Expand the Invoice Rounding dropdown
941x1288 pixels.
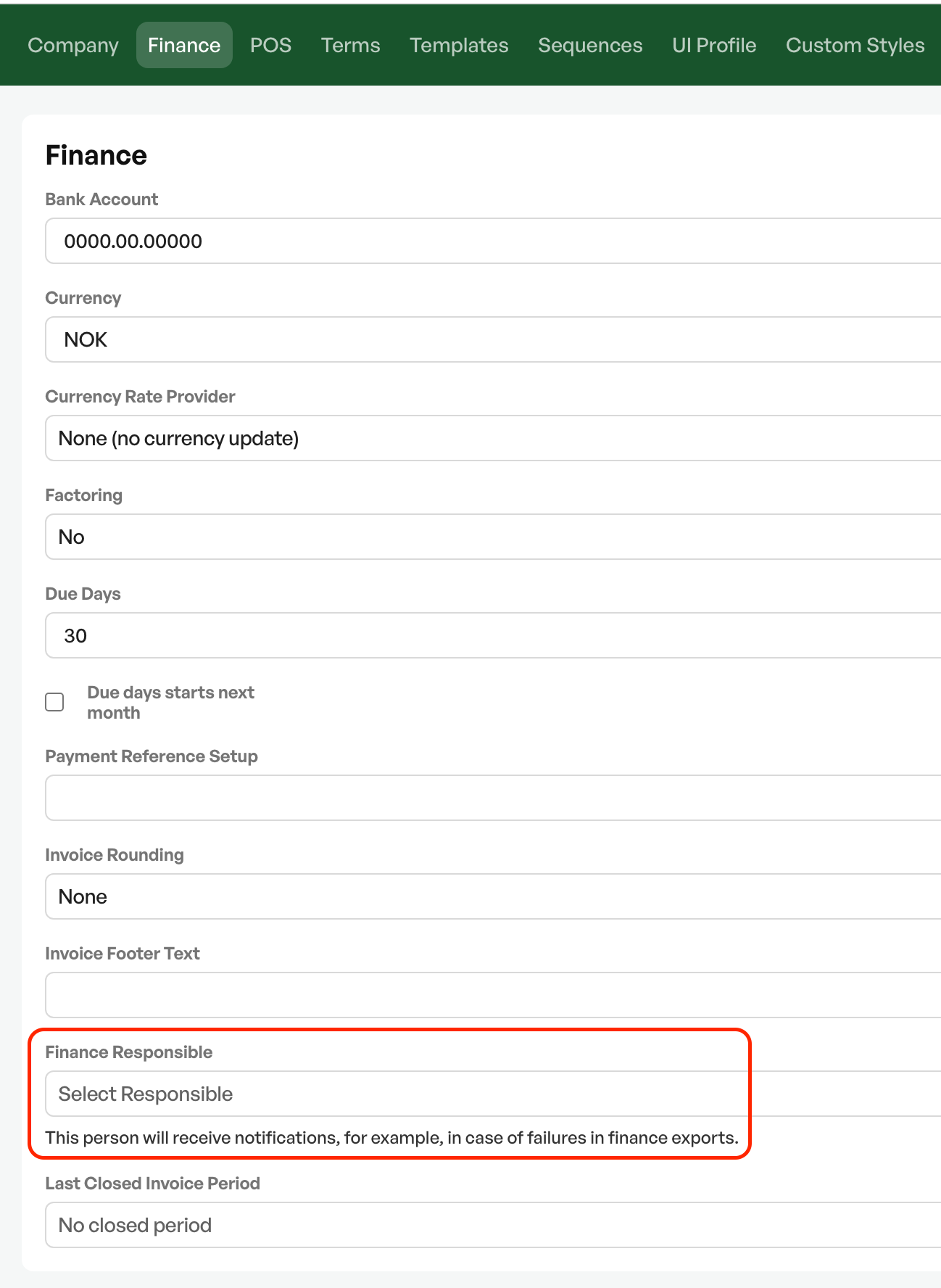[493, 896]
